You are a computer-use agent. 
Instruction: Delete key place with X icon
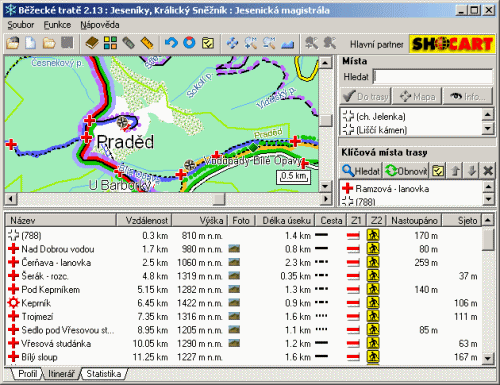click(488, 171)
